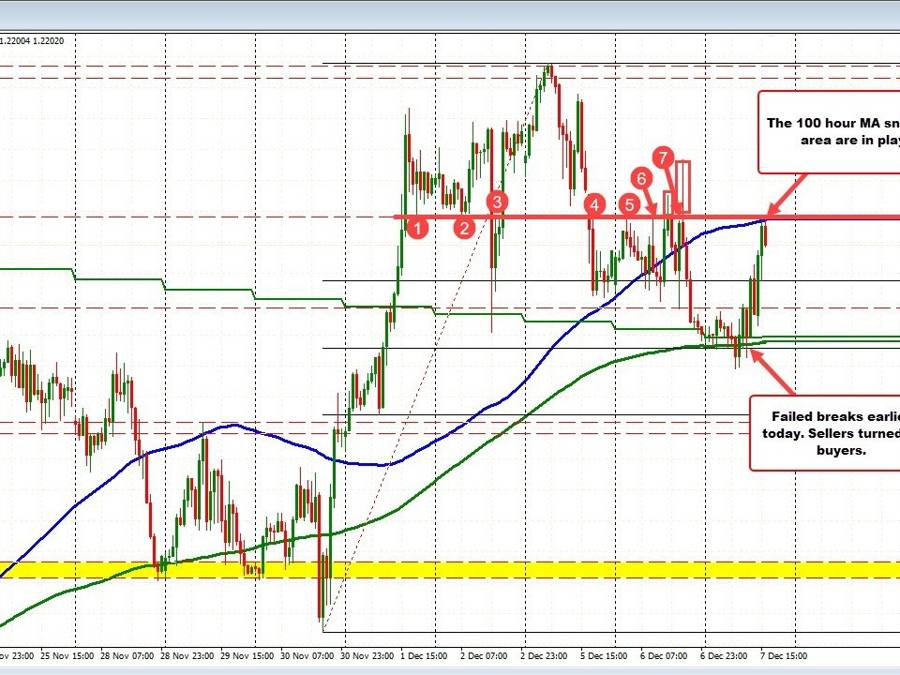Click the red circle labeled 5
Image resolution: width=900 pixels, height=675 pixels.
click(629, 204)
